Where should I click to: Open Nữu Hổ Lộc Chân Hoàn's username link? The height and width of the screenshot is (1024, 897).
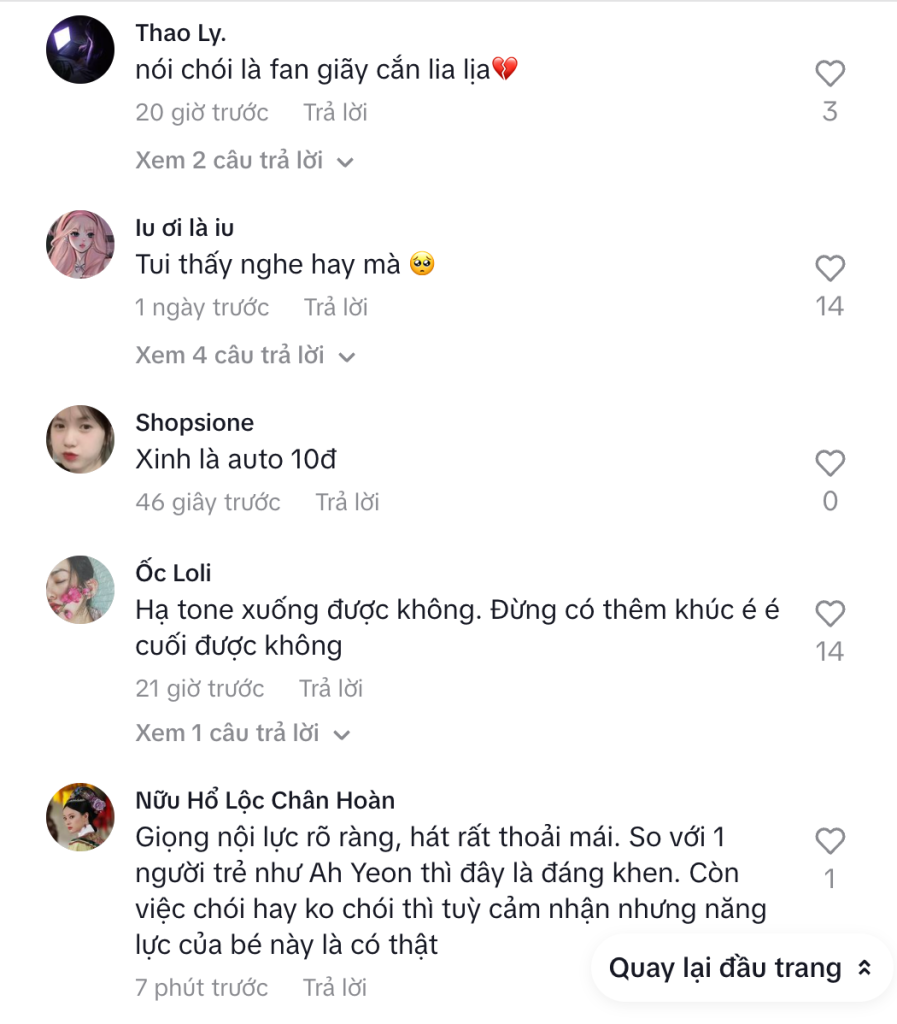tap(266, 800)
